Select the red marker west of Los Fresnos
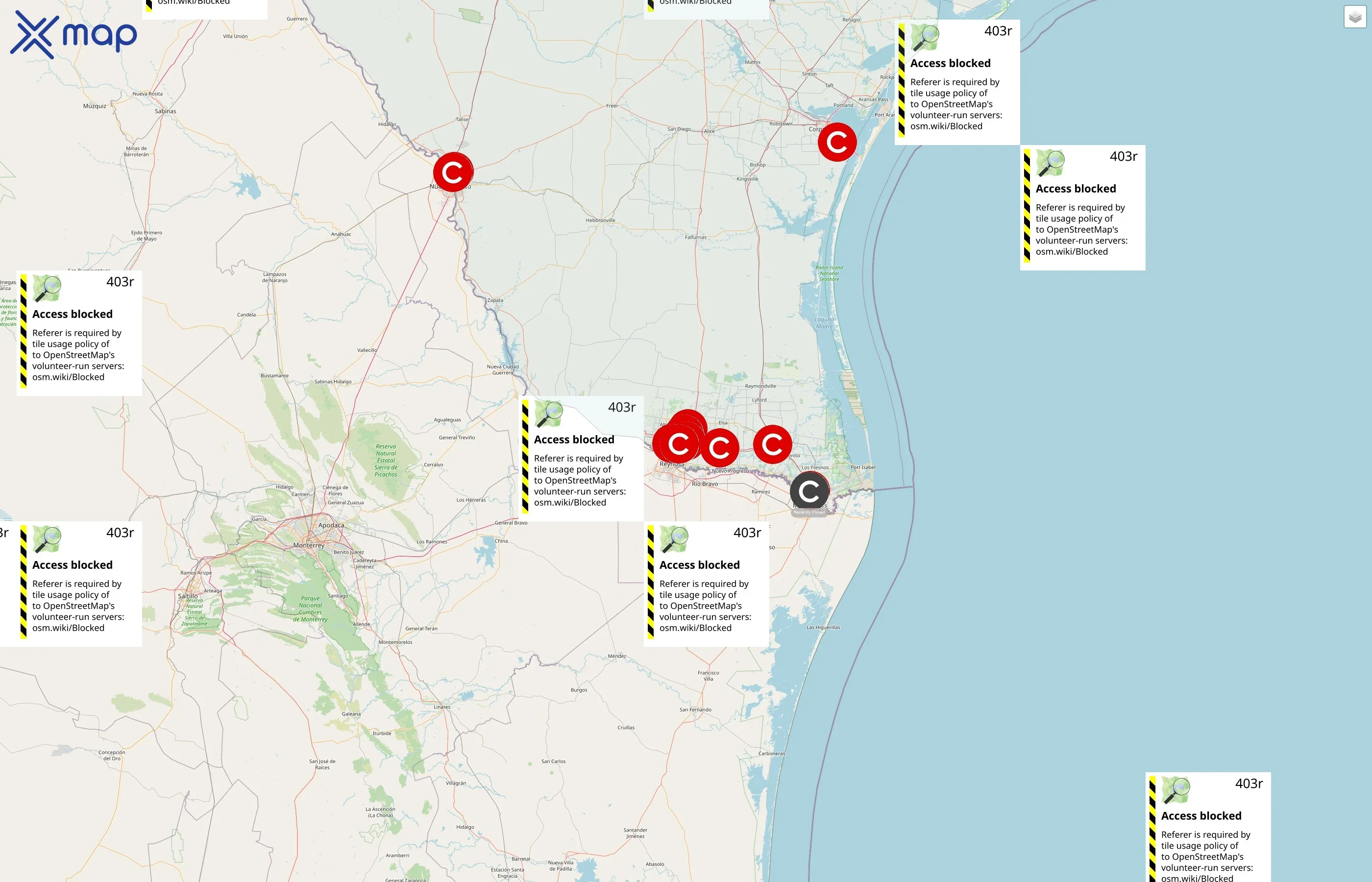The width and height of the screenshot is (1372, 882). [772, 444]
